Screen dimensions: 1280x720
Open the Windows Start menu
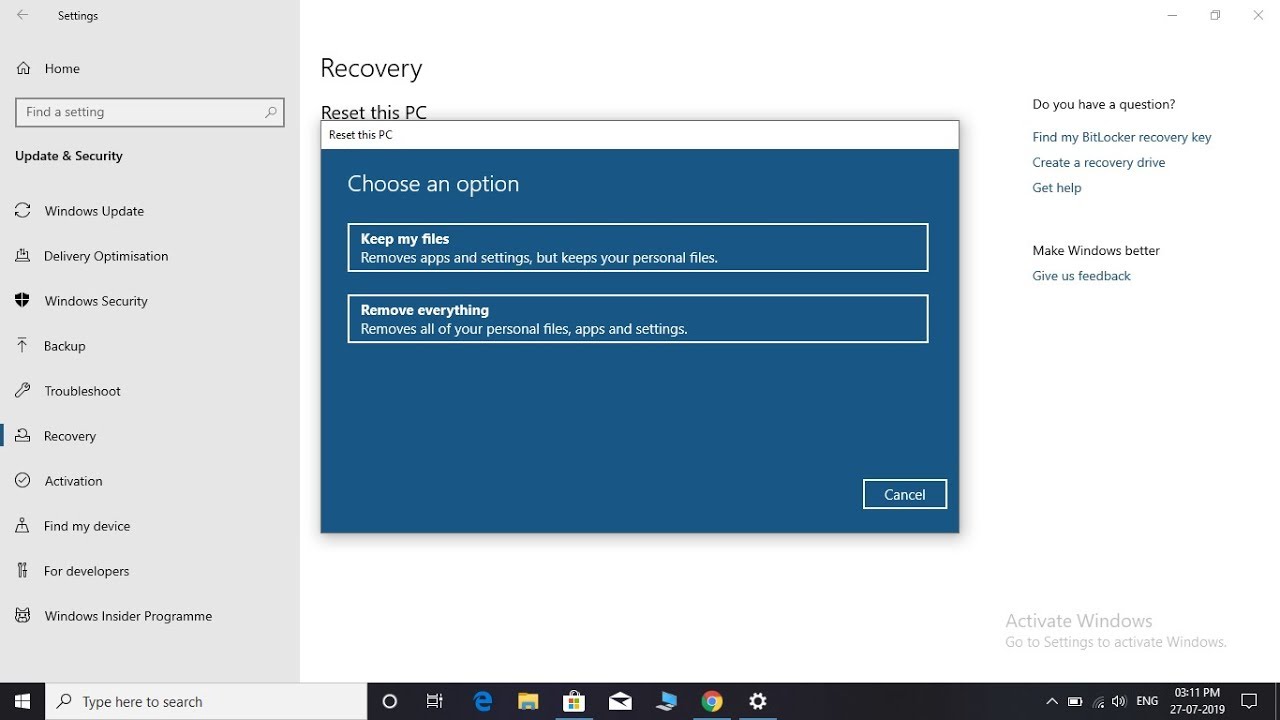(x=22, y=701)
